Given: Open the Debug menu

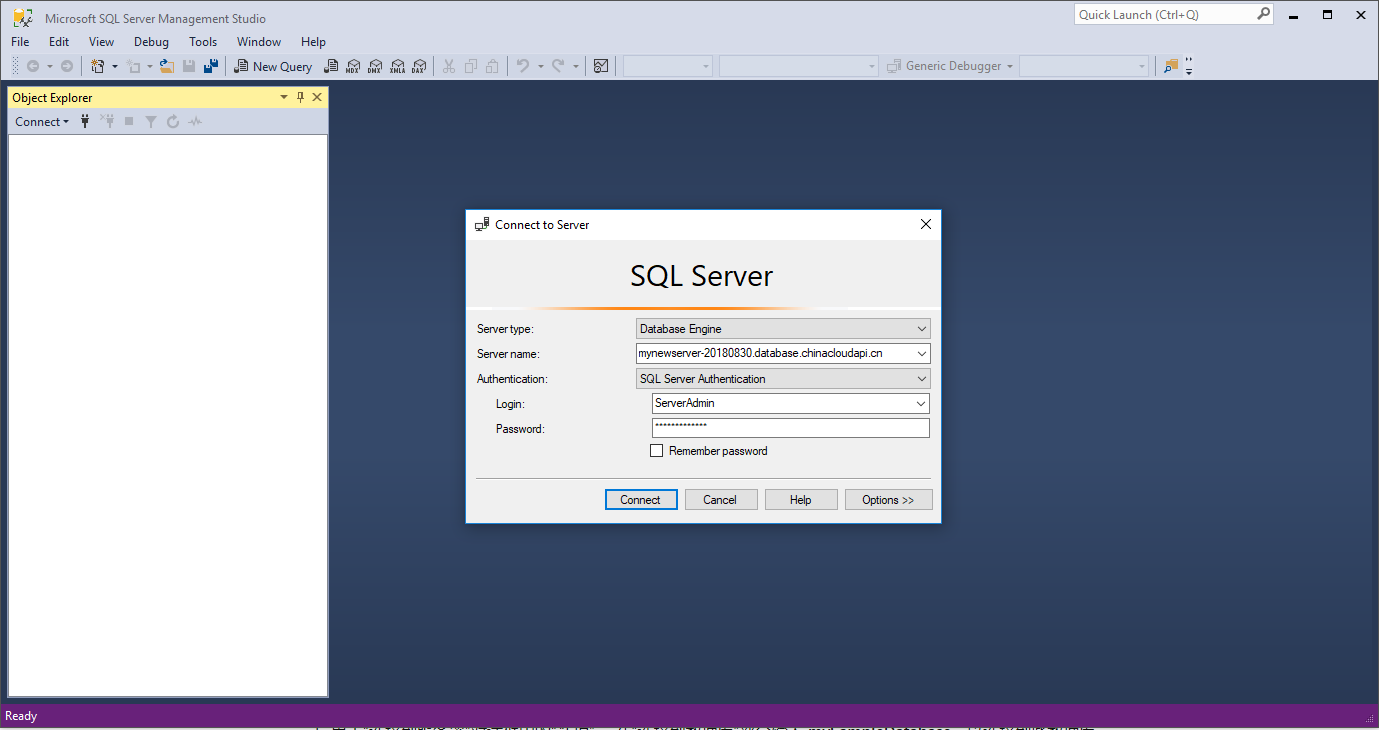Looking at the screenshot, I should (x=151, y=42).
